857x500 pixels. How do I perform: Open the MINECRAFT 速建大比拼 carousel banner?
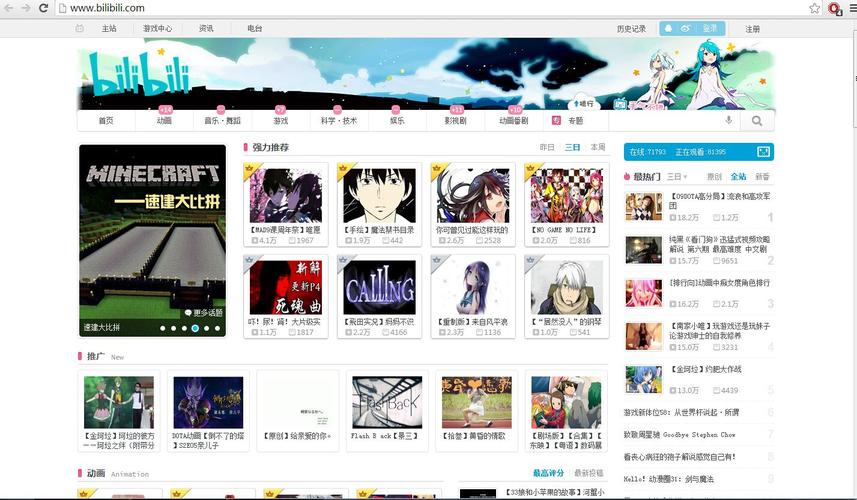152,240
